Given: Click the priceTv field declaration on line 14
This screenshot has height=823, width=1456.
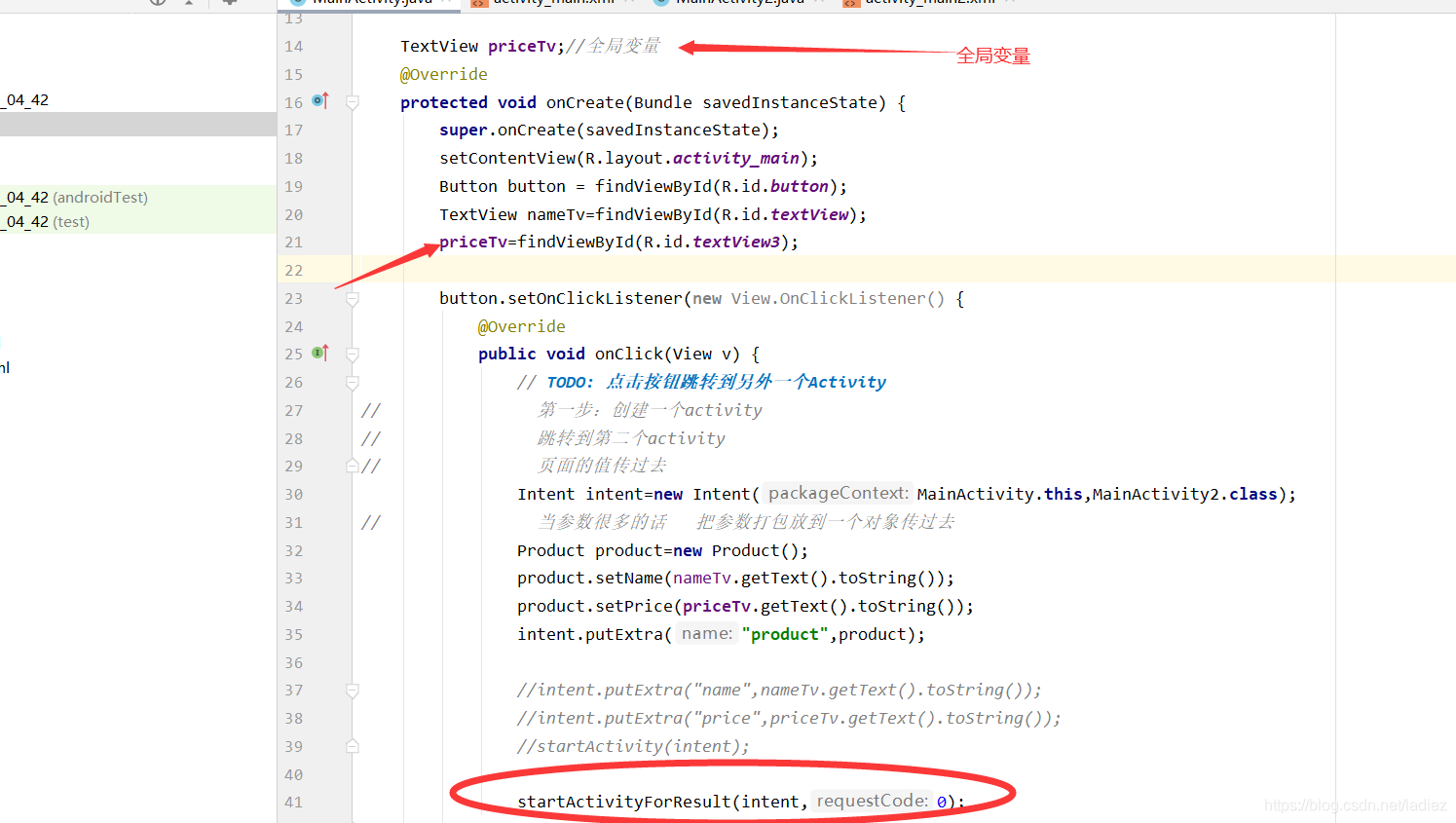Looking at the screenshot, I should coord(522,46).
